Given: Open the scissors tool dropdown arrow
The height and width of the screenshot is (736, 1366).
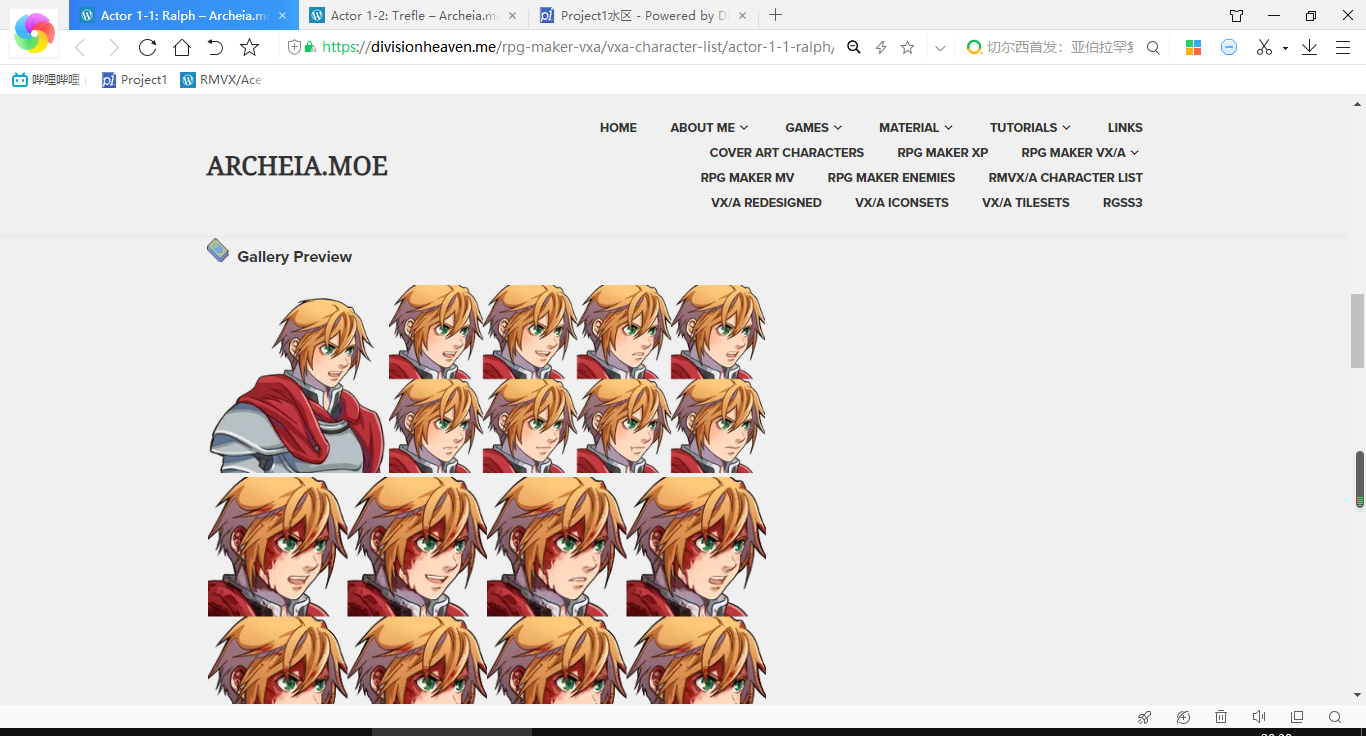Looking at the screenshot, I should tap(1285, 48).
